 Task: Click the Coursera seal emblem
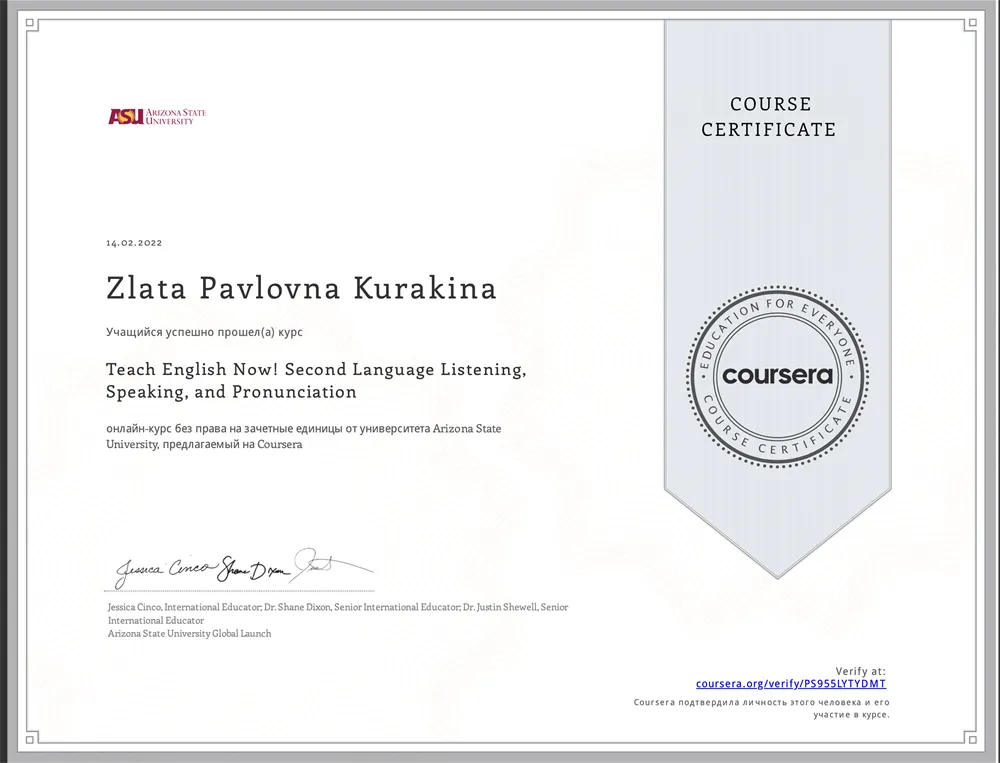coord(777,376)
